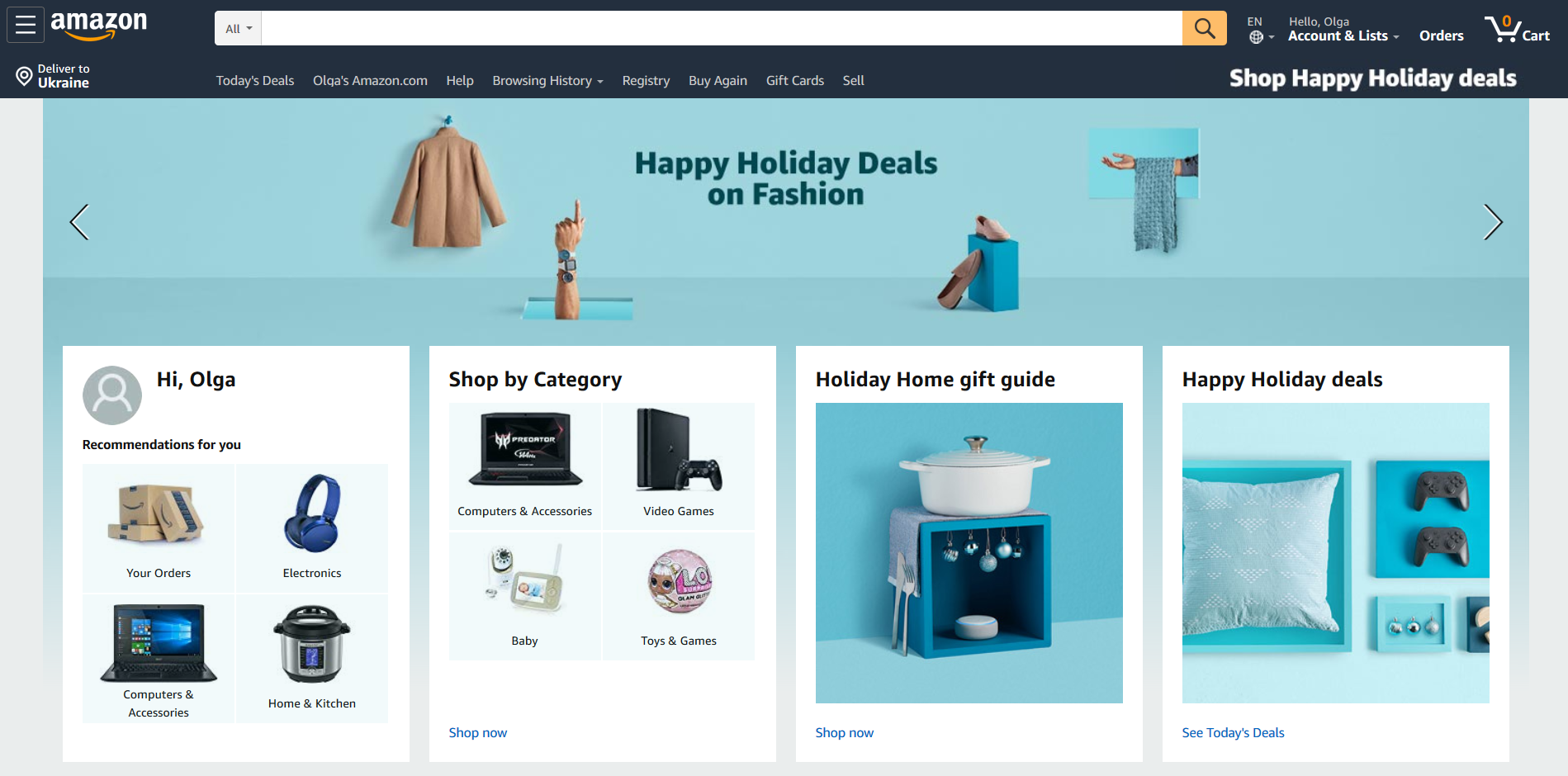Click Shop now under Shop by Category

tap(478, 732)
